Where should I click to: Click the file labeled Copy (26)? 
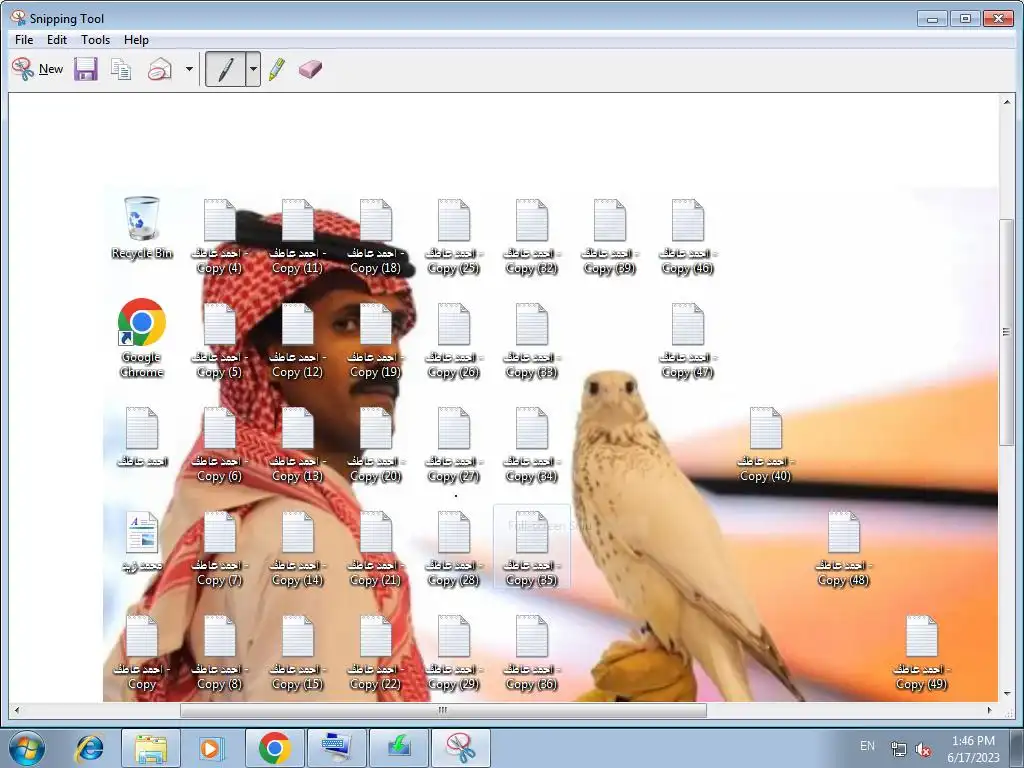[453, 340]
